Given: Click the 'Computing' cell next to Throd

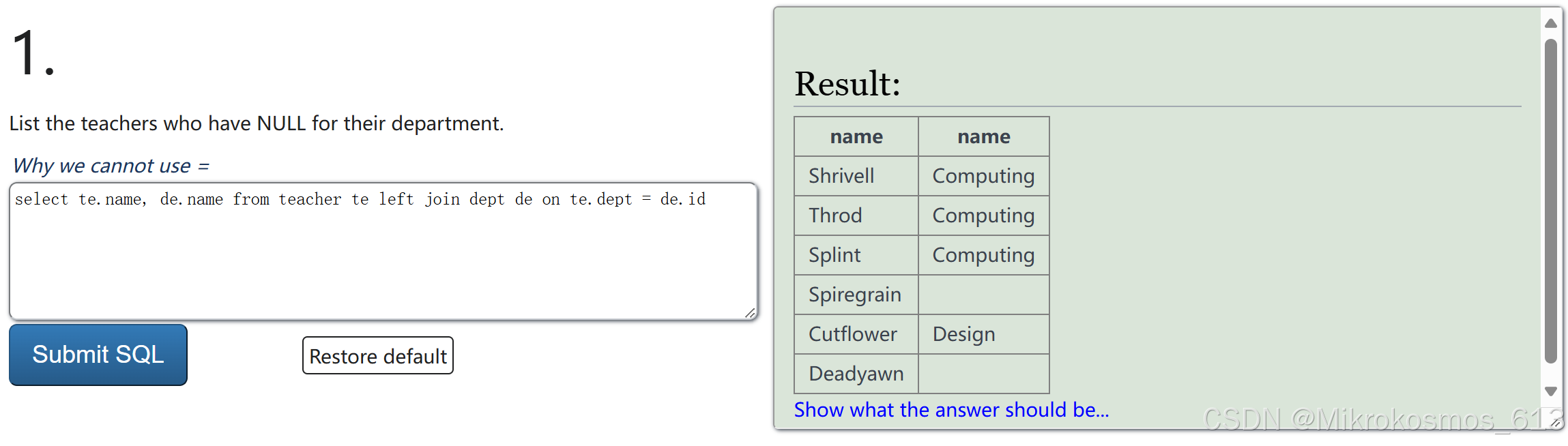Looking at the screenshot, I should [x=983, y=215].
